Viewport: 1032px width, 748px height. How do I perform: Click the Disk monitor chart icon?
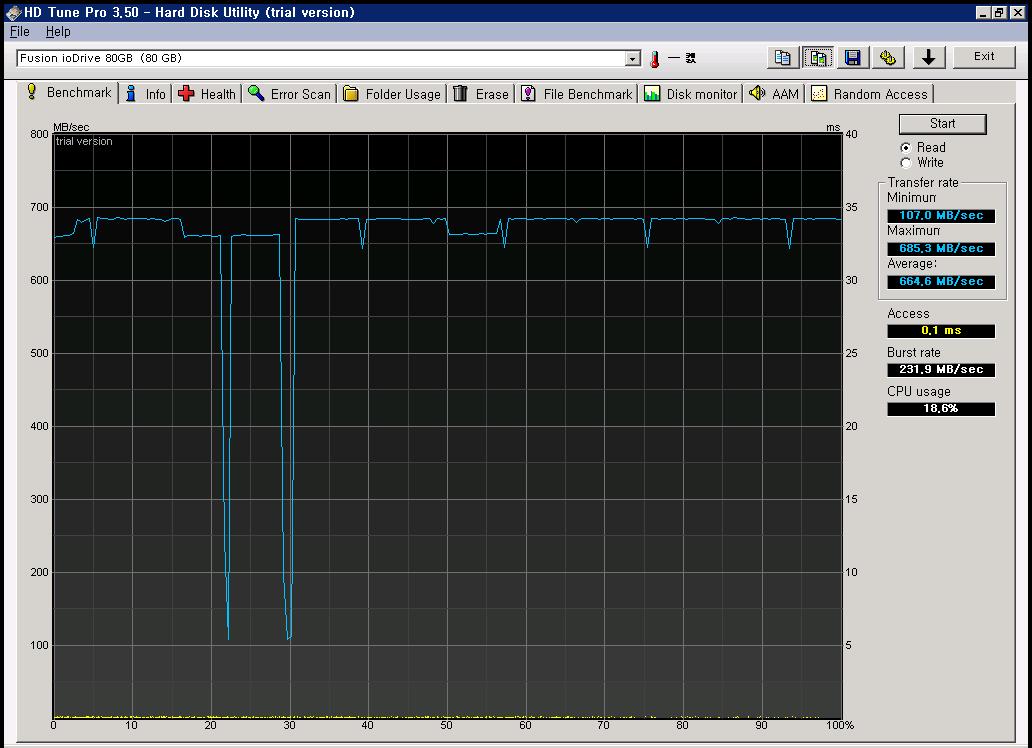[652, 94]
